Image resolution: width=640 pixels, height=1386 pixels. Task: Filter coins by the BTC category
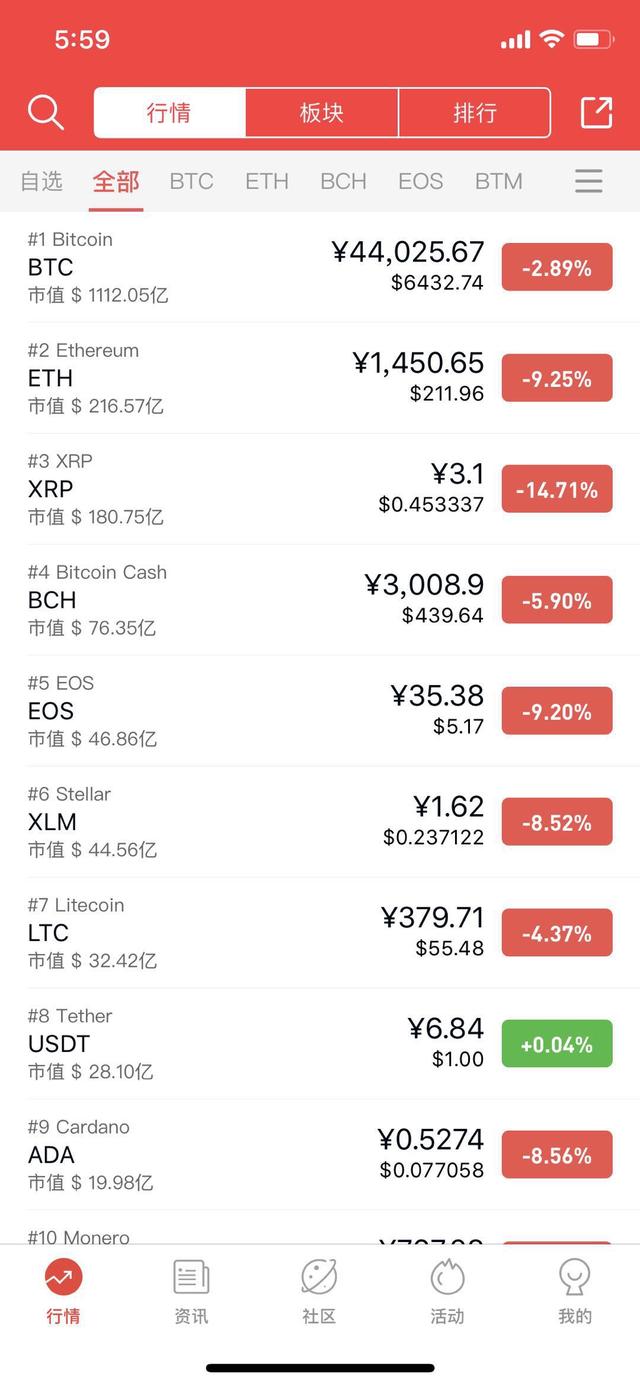[190, 181]
